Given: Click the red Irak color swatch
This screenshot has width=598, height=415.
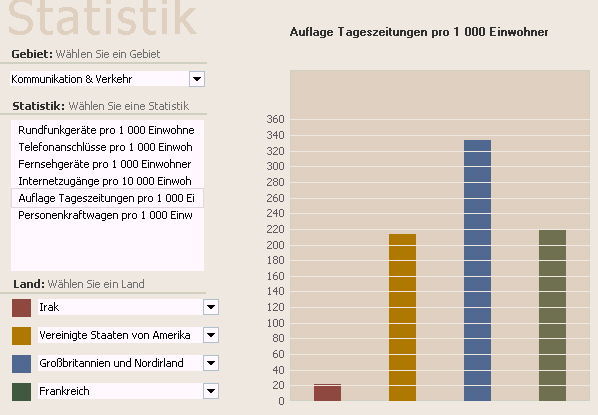Looking at the screenshot, I should coord(21,308).
